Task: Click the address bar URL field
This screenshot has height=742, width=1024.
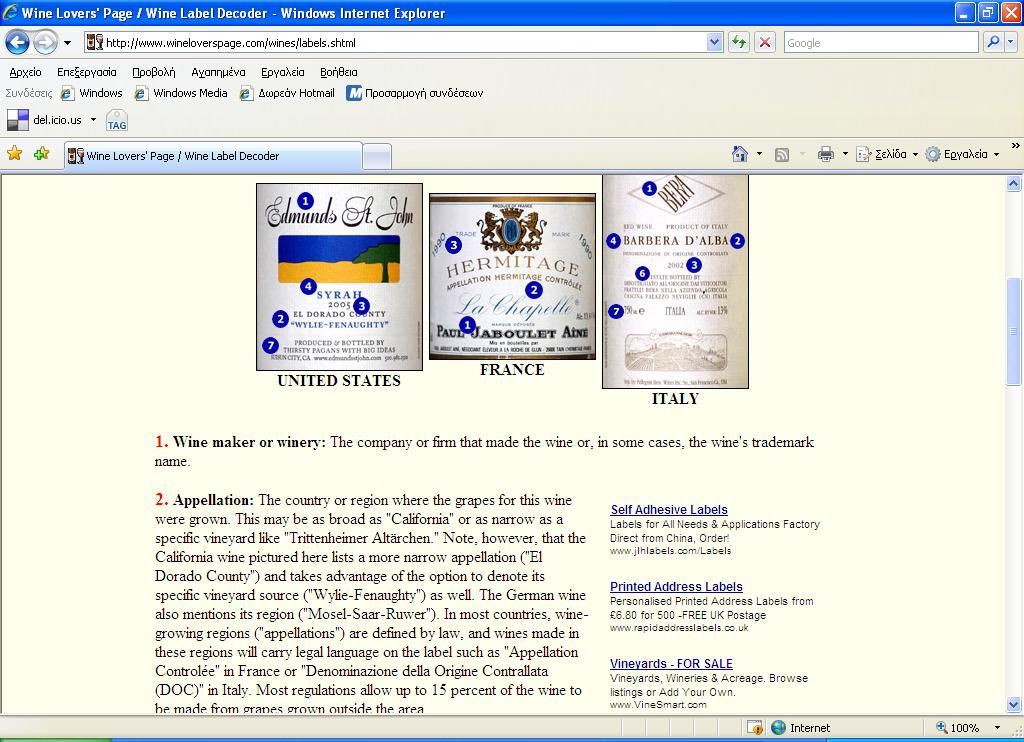Action: [405, 43]
